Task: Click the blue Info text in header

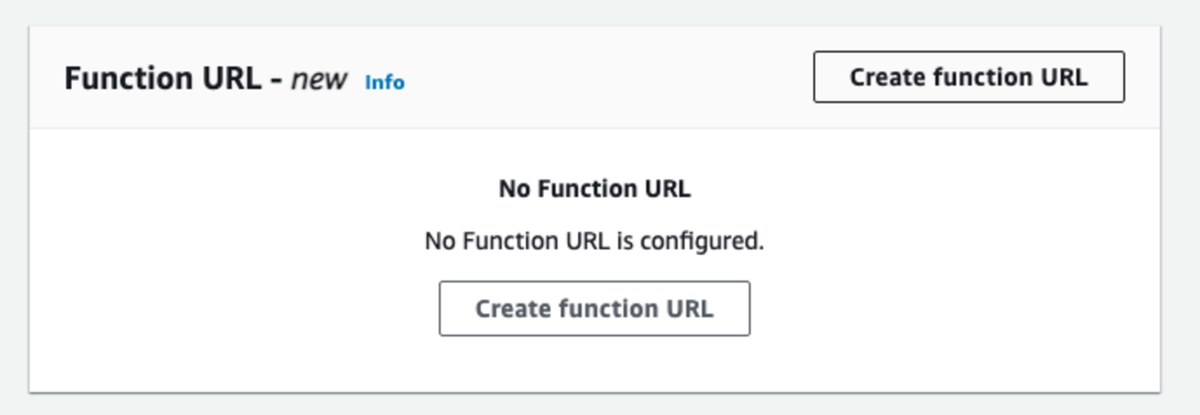Action: 384,82
